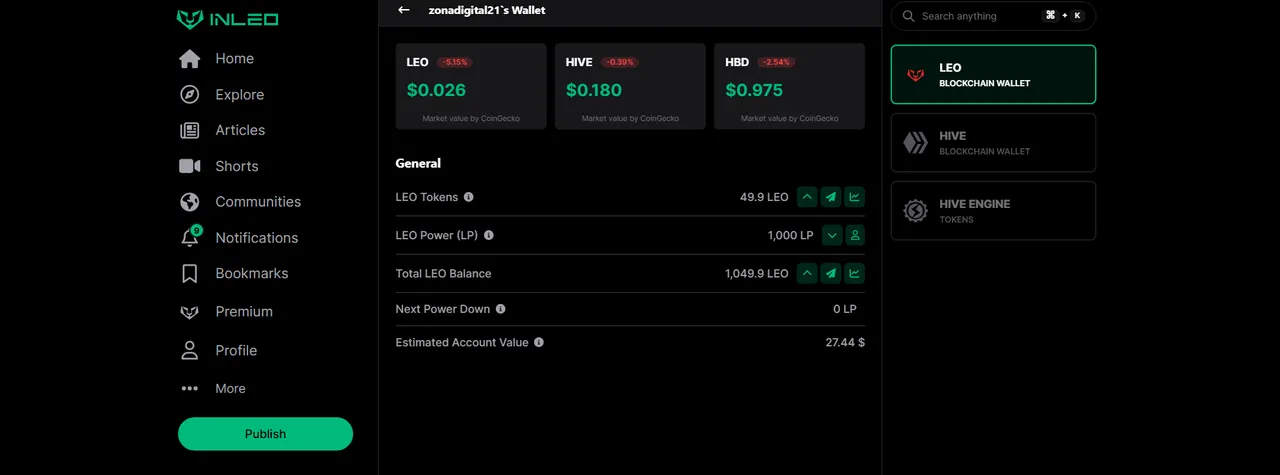The height and width of the screenshot is (475, 1280).
Task: Click the Communities sidebar link
Action: 258,202
